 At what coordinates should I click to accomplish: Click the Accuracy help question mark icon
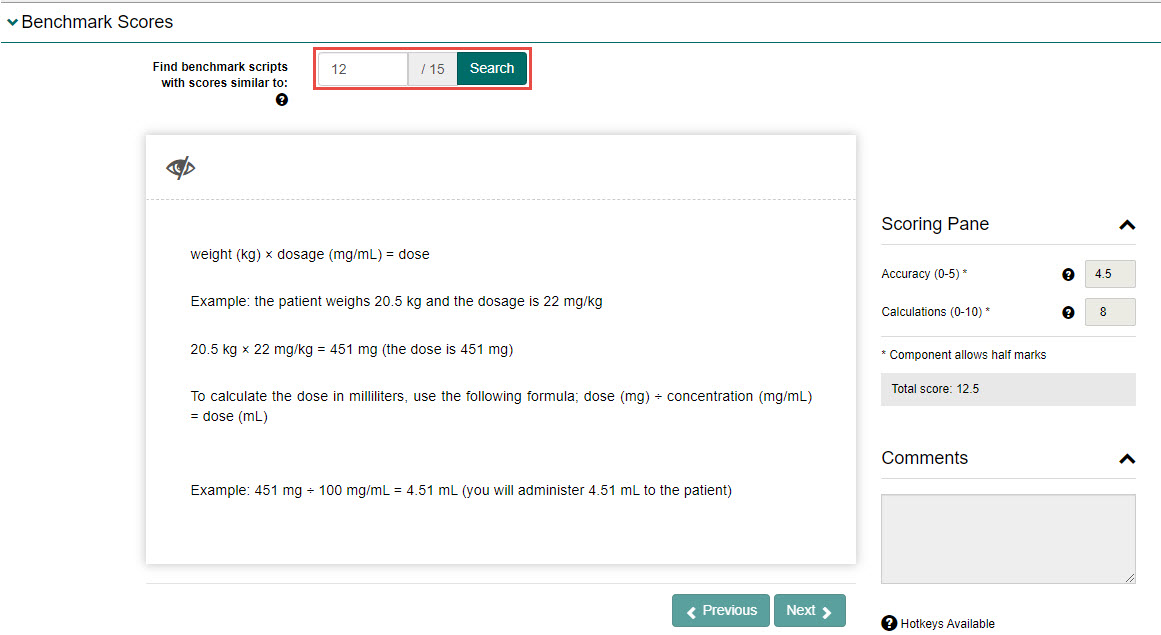pyautogui.click(x=1068, y=274)
